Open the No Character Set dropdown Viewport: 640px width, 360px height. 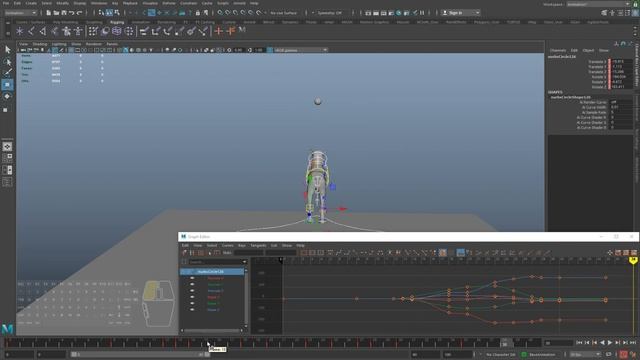[501, 354]
